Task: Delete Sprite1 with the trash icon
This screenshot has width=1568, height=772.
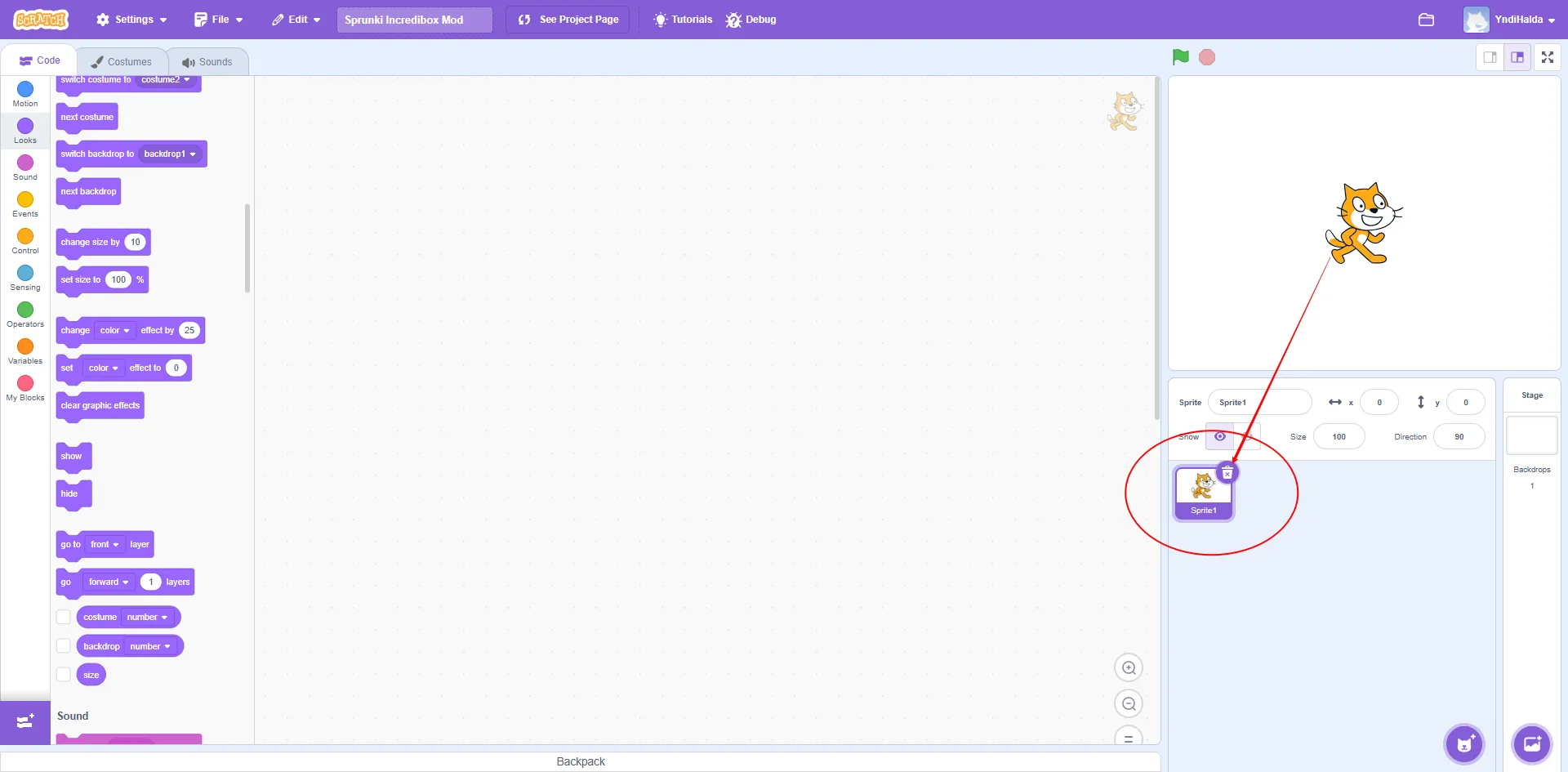Action: pyautogui.click(x=1227, y=473)
